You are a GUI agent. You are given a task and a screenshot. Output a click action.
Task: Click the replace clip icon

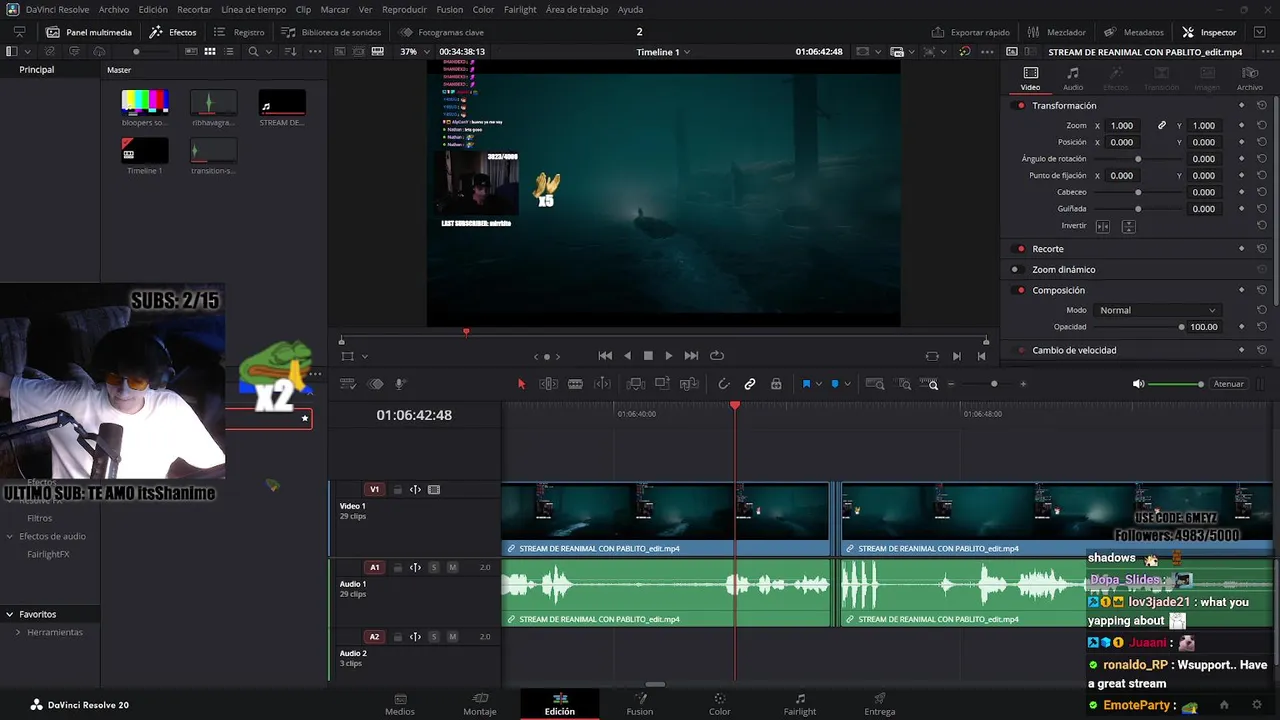tap(689, 384)
